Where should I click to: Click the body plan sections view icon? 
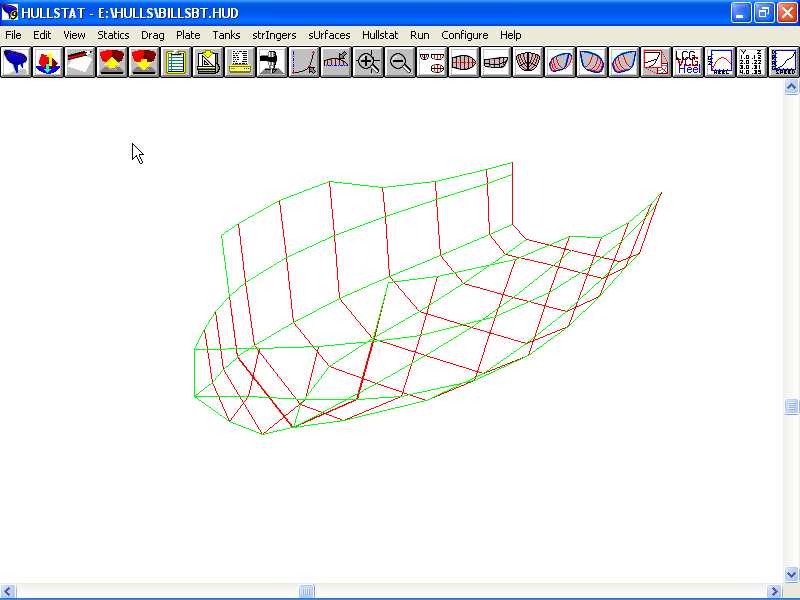coord(528,62)
